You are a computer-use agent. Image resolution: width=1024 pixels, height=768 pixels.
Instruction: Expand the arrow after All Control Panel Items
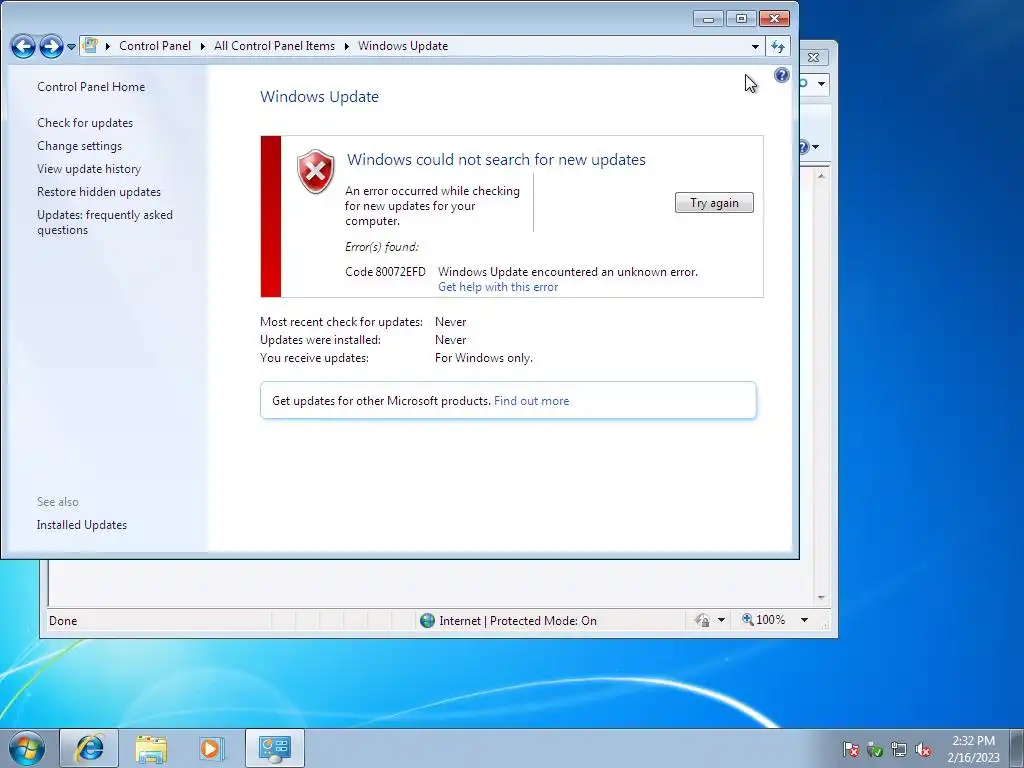tap(346, 46)
